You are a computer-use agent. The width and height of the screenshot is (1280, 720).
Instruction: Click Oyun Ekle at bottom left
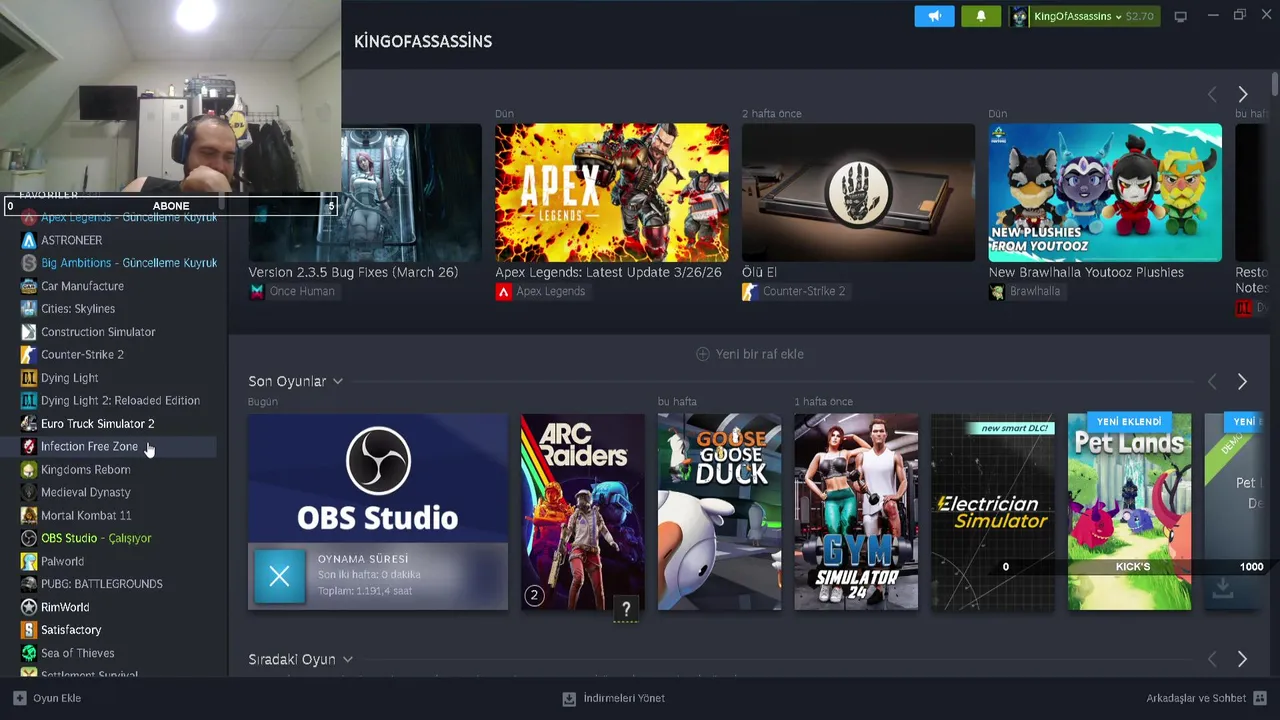tap(47, 698)
